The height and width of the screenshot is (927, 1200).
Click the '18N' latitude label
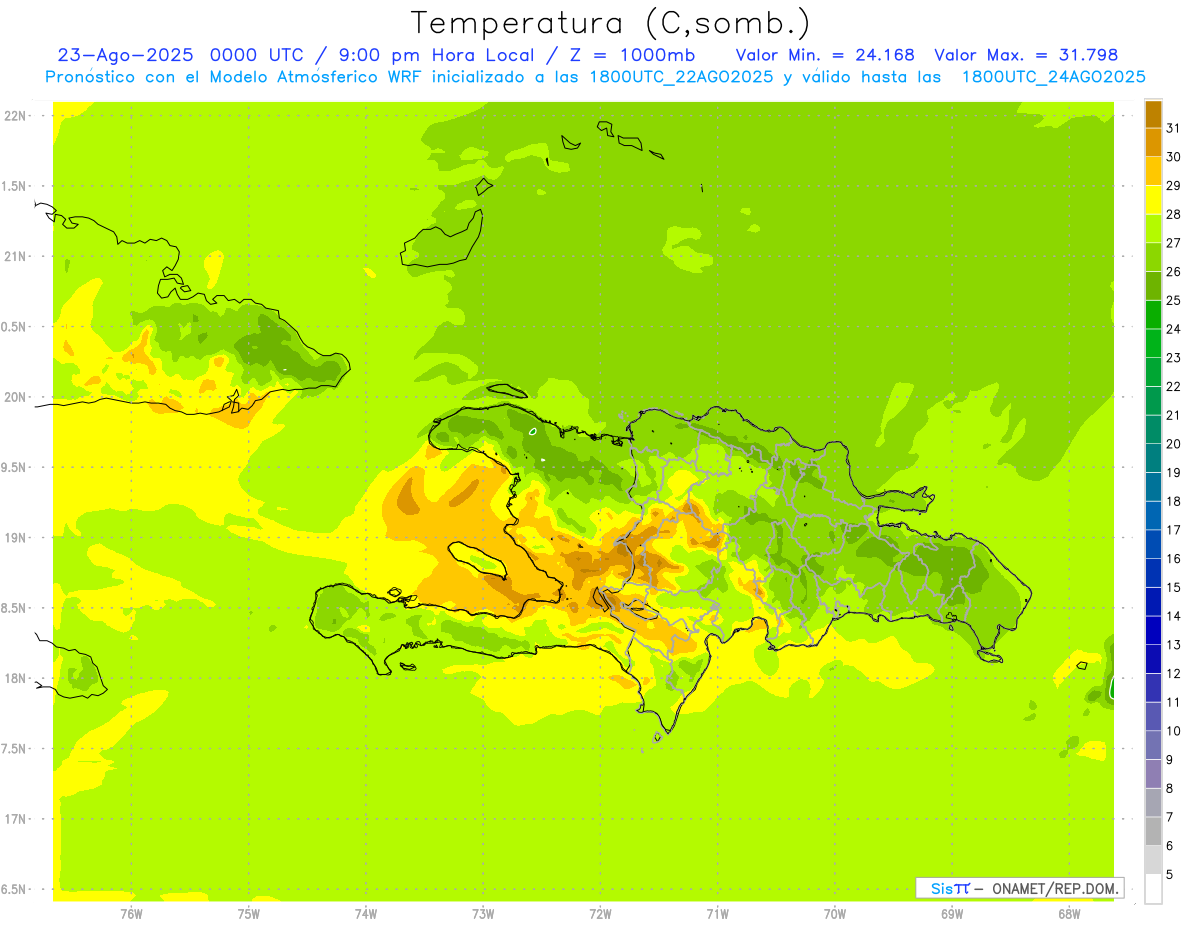coord(16,678)
